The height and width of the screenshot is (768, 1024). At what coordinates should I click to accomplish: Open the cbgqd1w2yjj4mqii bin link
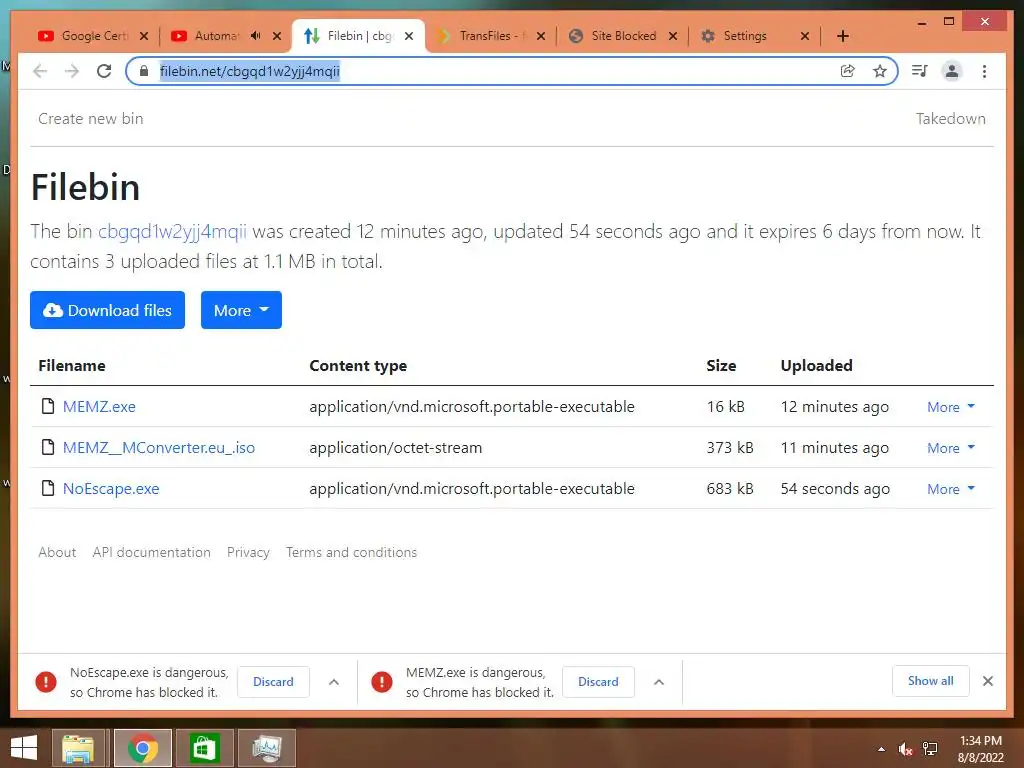coord(172,231)
